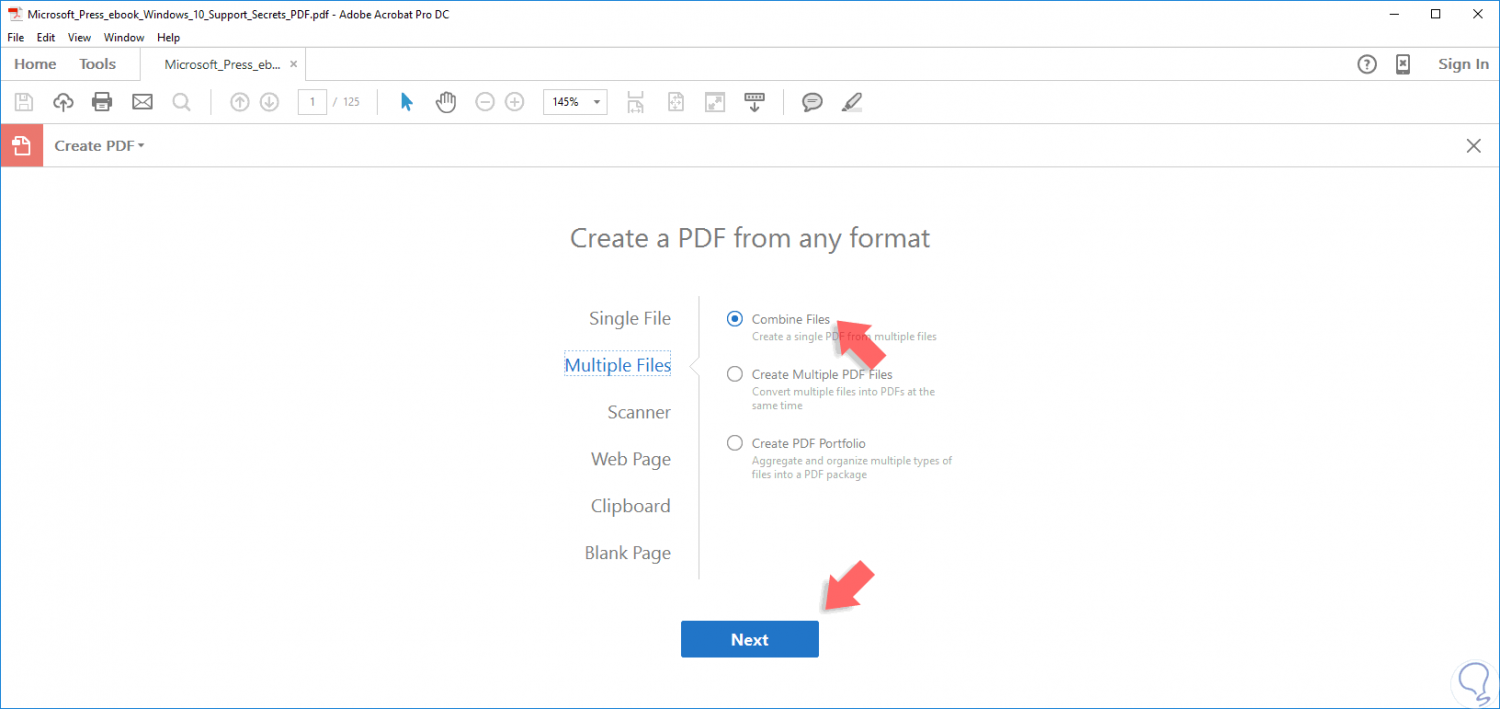
Task: Click the Print icon in toolbar
Action: point(102,102)
